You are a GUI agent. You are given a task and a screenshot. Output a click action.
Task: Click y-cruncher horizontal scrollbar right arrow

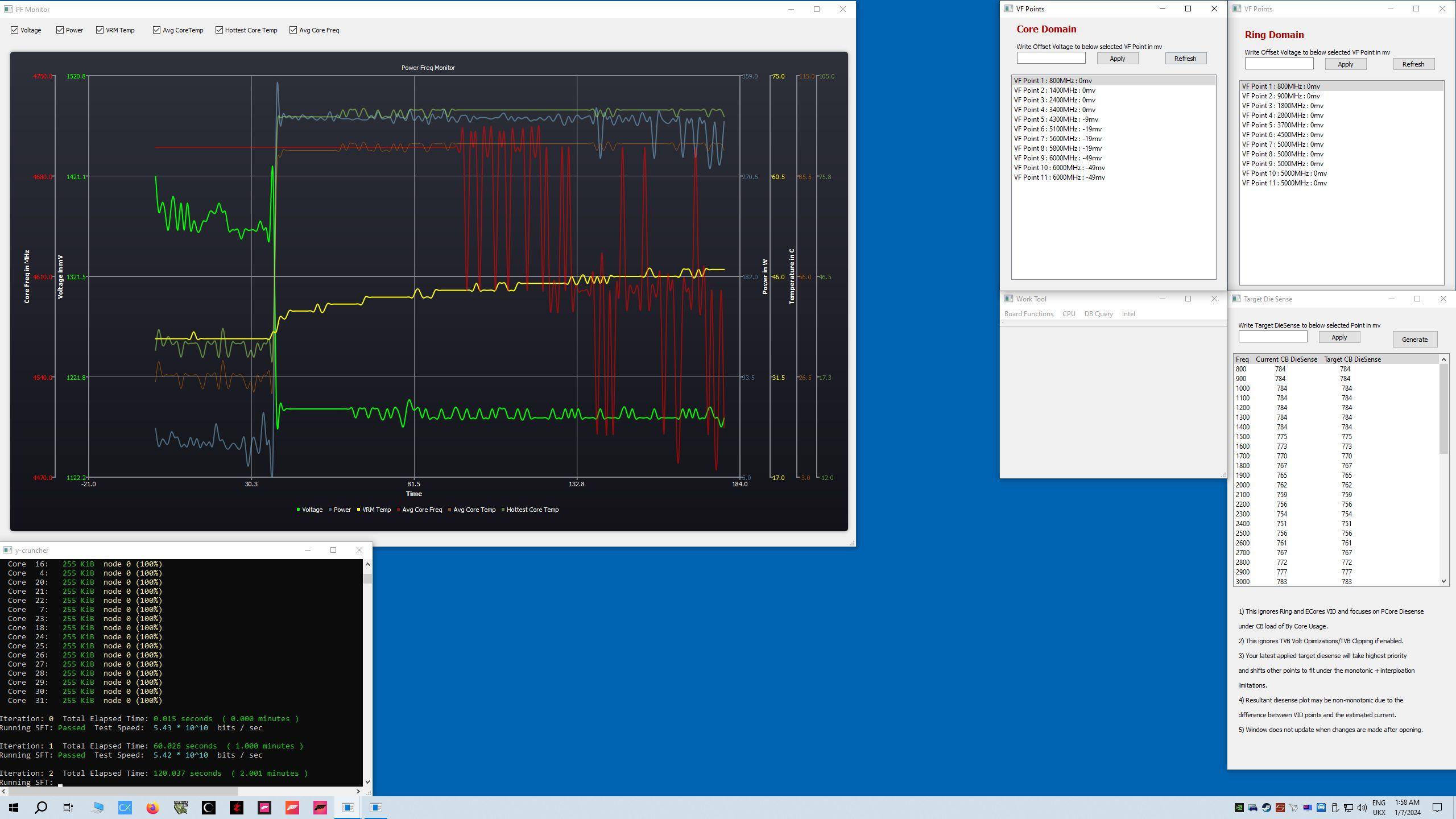coord(358,791)
